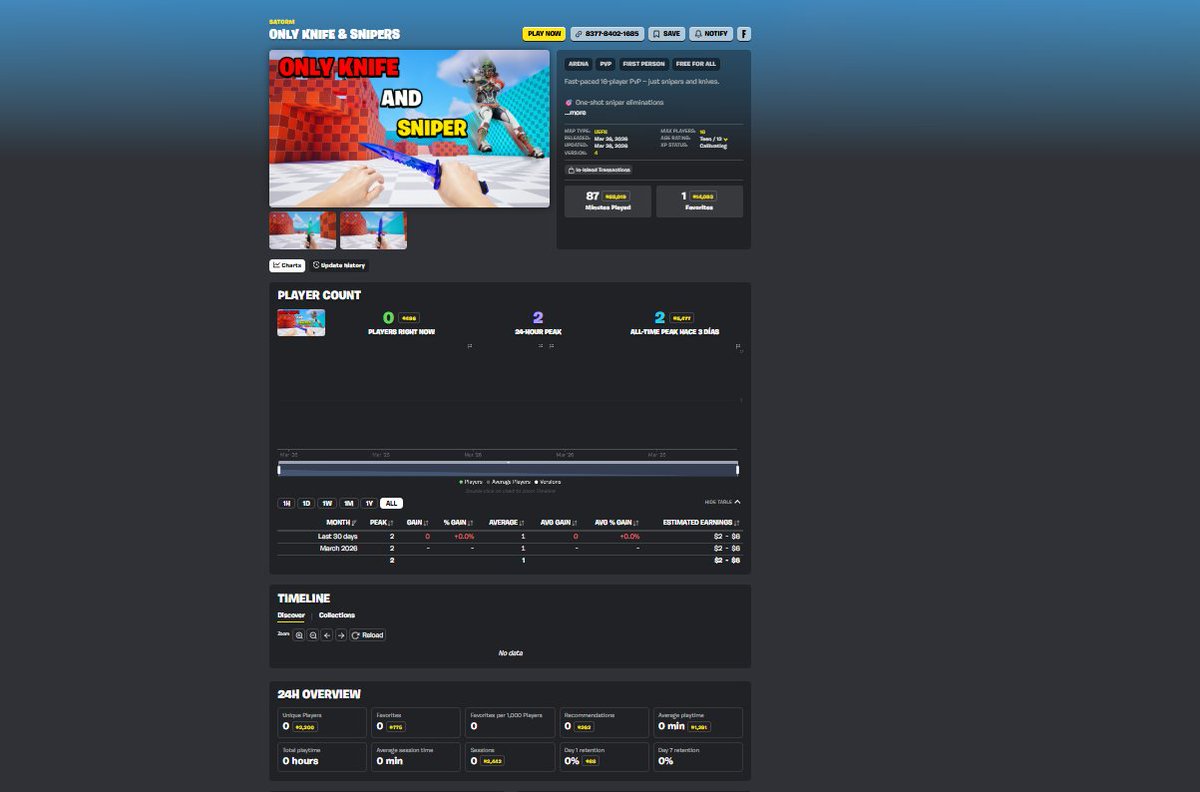Expand the Teen age rating chevron

click(726, 139)
